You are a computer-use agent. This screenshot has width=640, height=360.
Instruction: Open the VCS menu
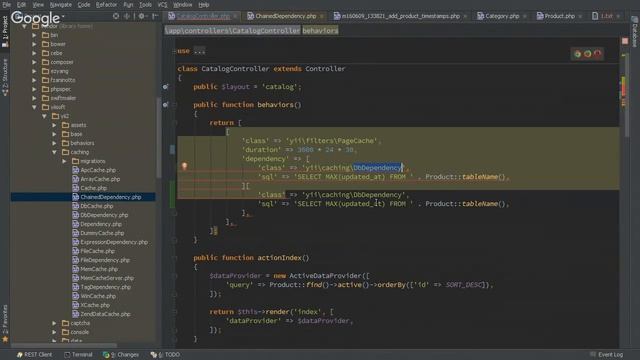pos(162,4)
